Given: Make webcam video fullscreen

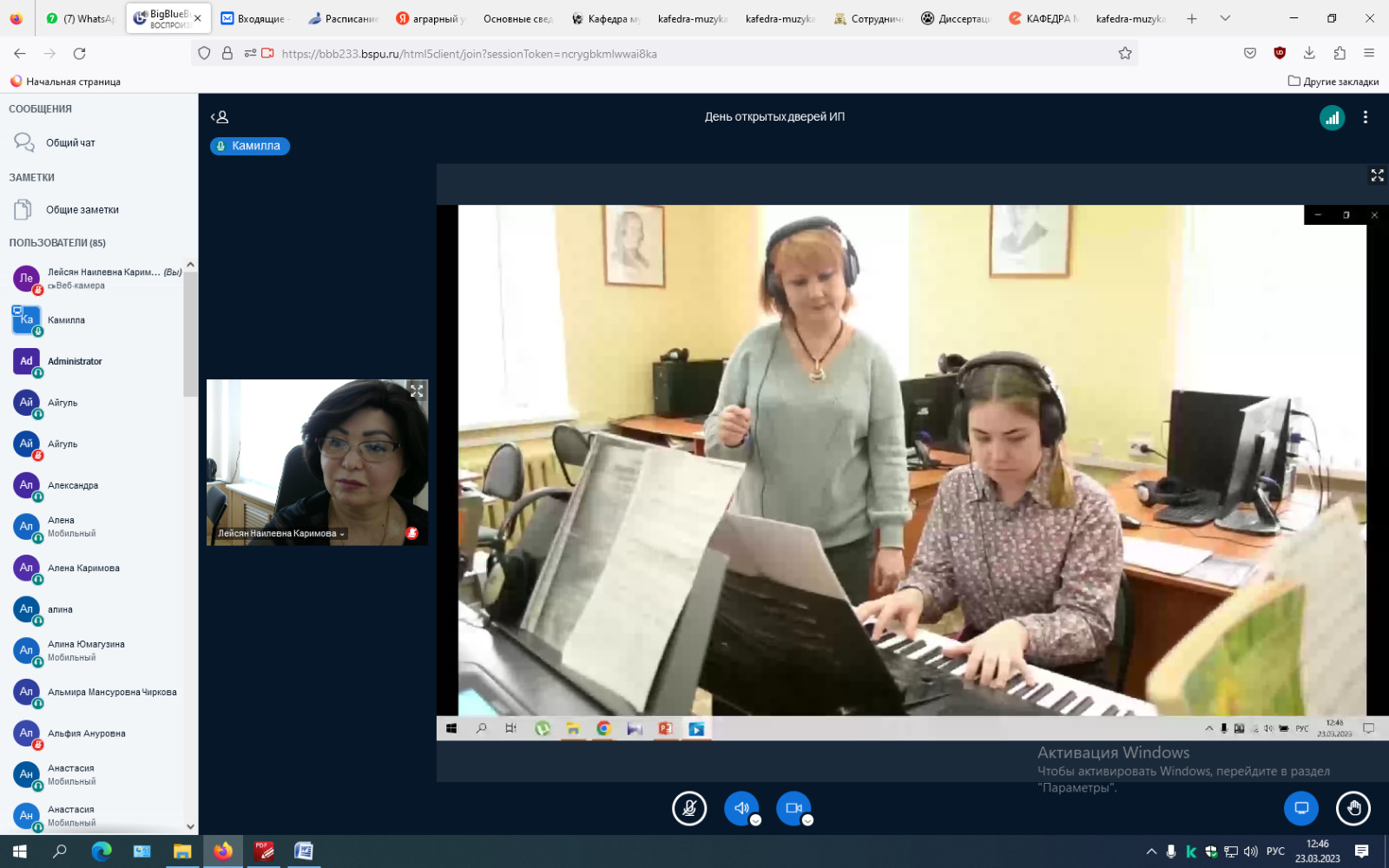Looking at the screenshot, I should 417,391.
